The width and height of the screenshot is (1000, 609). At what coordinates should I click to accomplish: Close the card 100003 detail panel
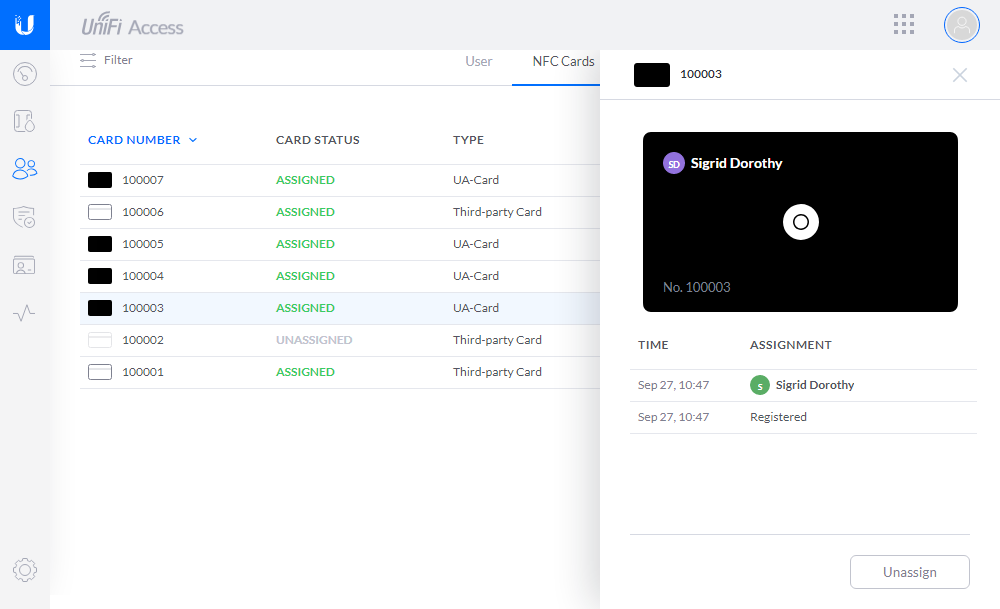[x=960, y=75]
